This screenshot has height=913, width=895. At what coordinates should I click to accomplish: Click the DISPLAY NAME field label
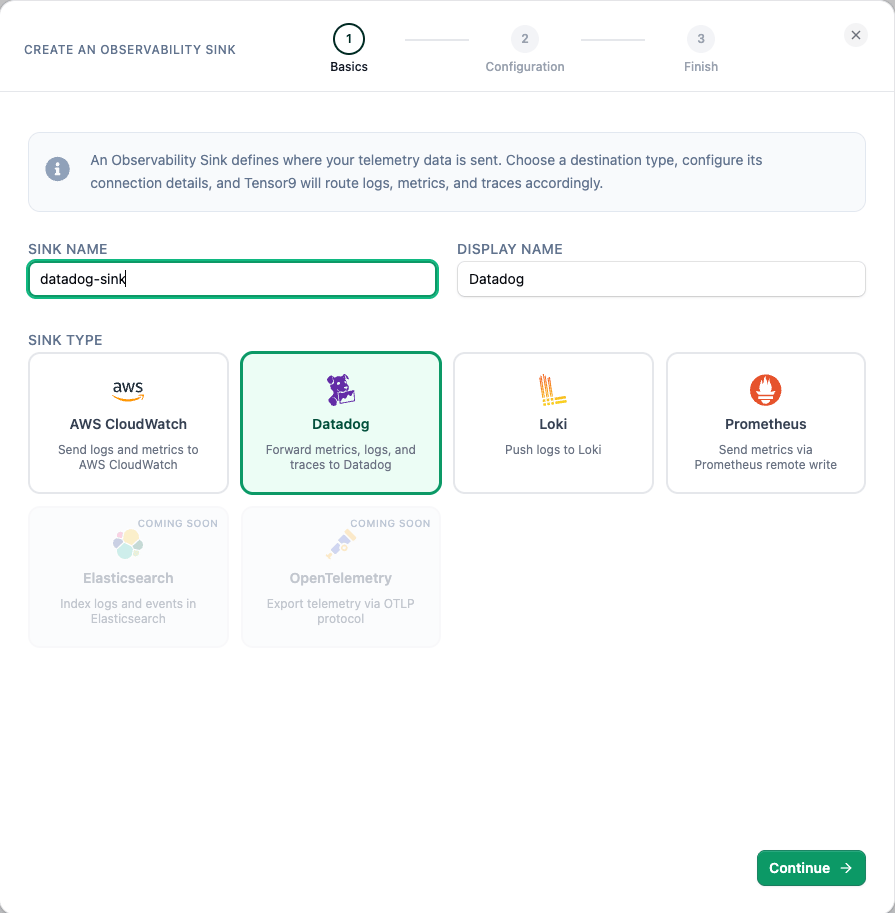[510, 249]
